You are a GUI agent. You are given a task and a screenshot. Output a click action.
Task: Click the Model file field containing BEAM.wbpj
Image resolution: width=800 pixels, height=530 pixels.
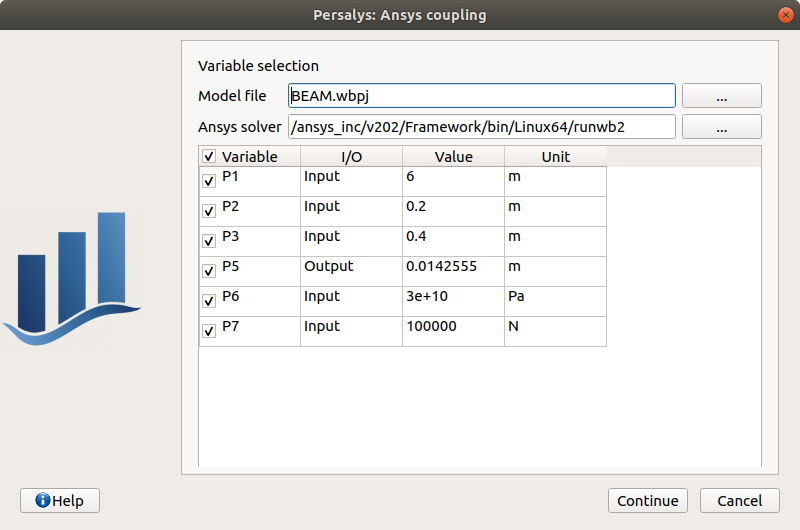pyautogui.click(x=480, y=96)
